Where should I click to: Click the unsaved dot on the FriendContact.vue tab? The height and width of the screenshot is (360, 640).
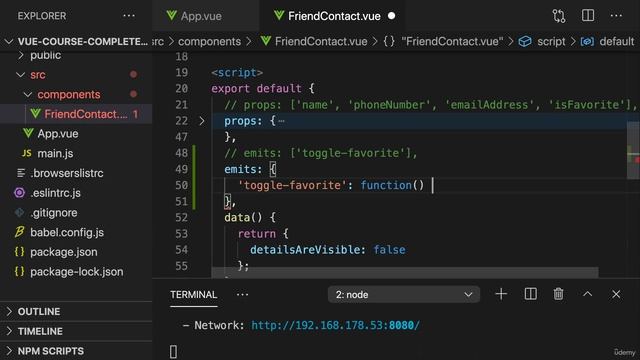pyautogui.click(x=391, y=16)
